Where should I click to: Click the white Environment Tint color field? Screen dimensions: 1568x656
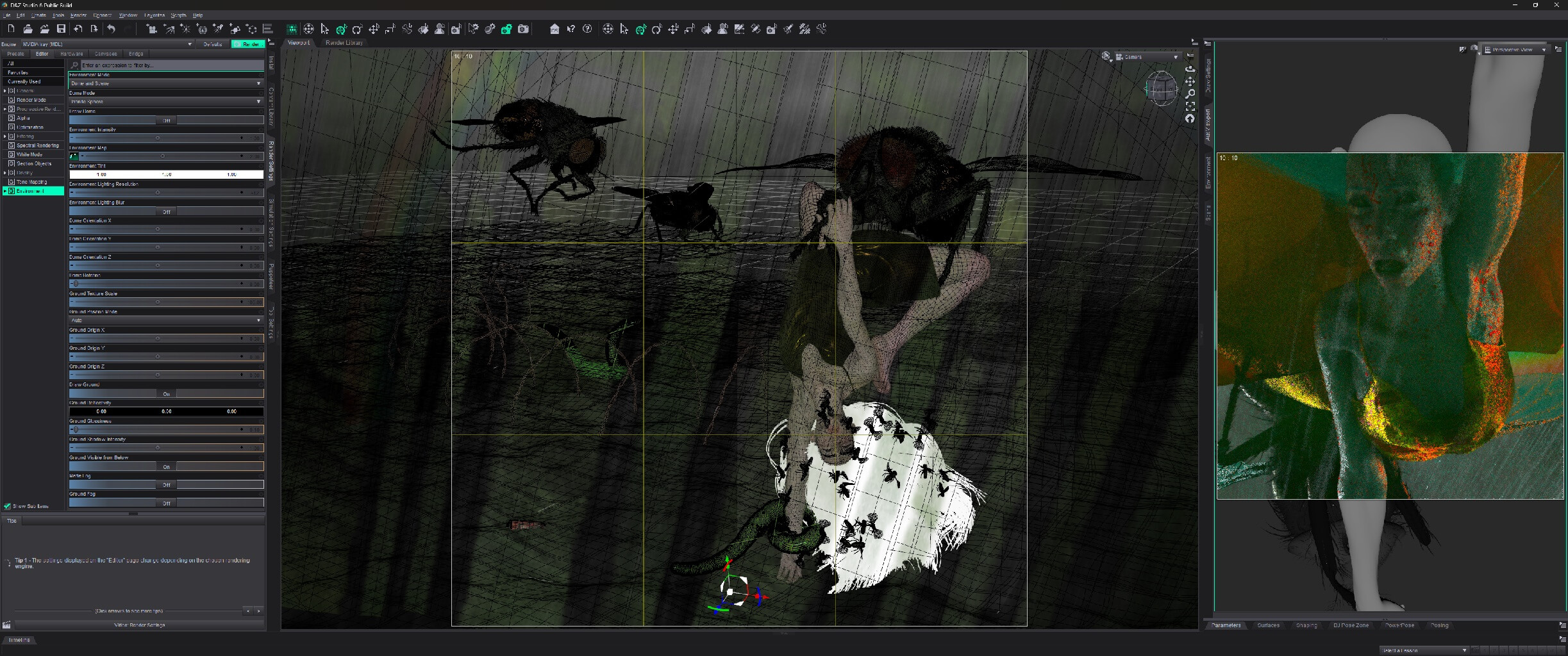coord(166,174)
